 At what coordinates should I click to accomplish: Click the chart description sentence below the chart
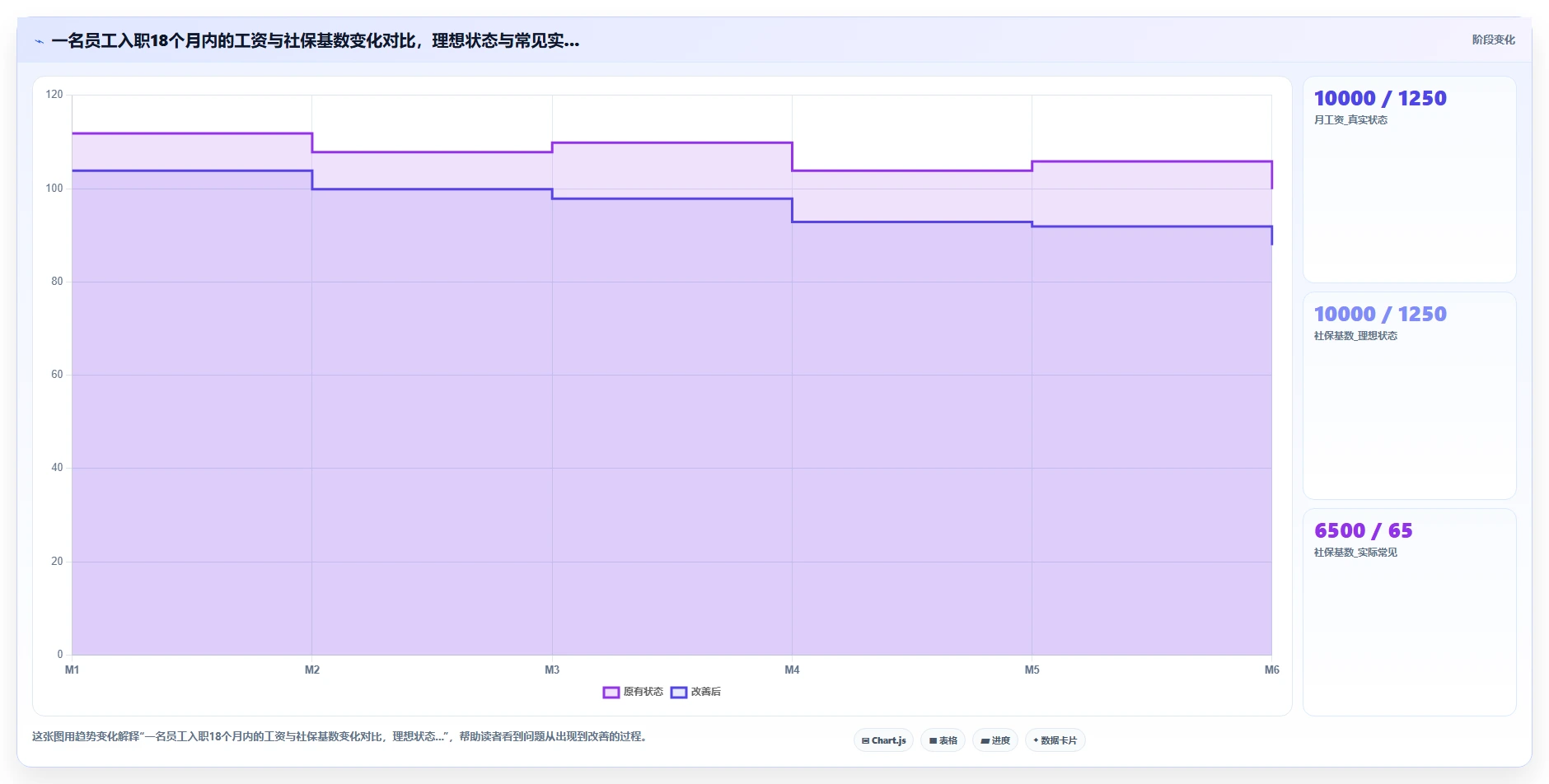click(x=341, y=736)
